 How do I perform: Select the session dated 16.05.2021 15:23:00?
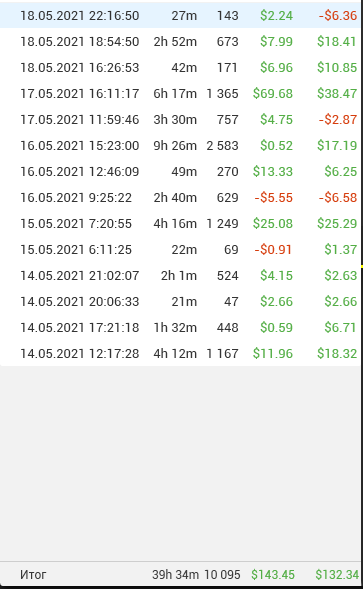tap(180, 145)
